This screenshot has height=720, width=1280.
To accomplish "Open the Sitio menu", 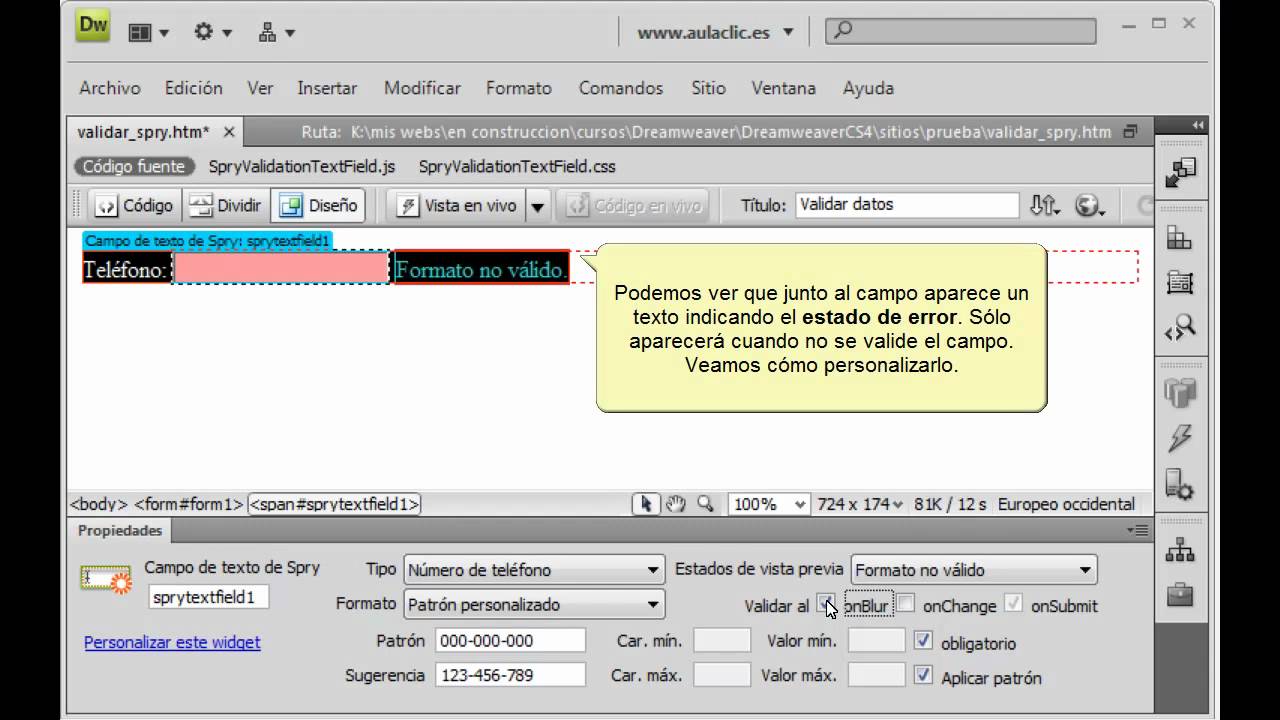I will click(x=708, y=88).
